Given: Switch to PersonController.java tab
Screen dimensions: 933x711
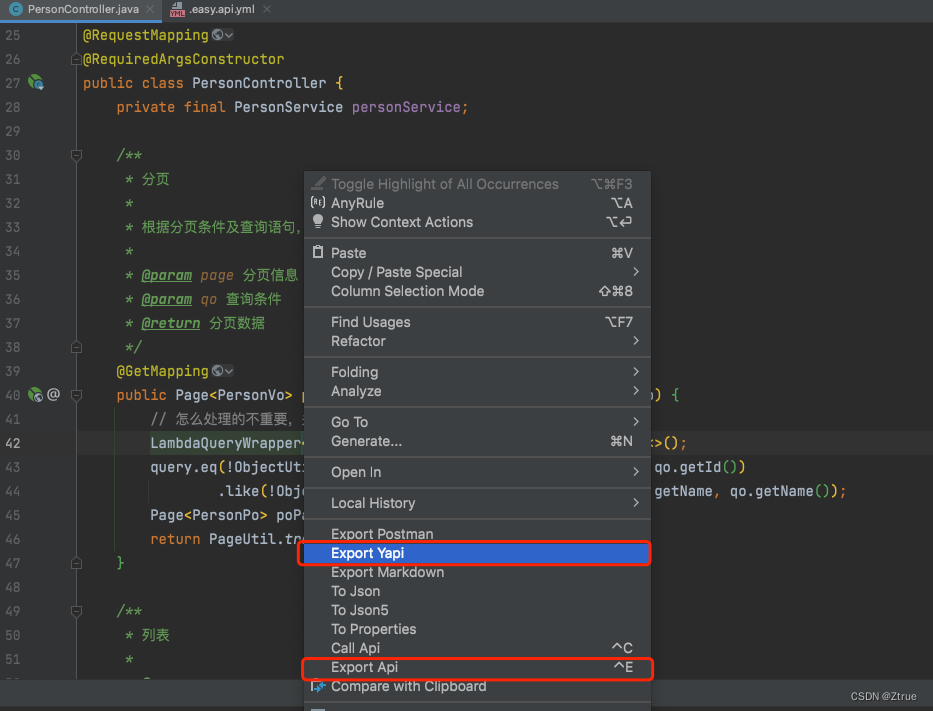Looking at the screenshot, I should 83,10.
